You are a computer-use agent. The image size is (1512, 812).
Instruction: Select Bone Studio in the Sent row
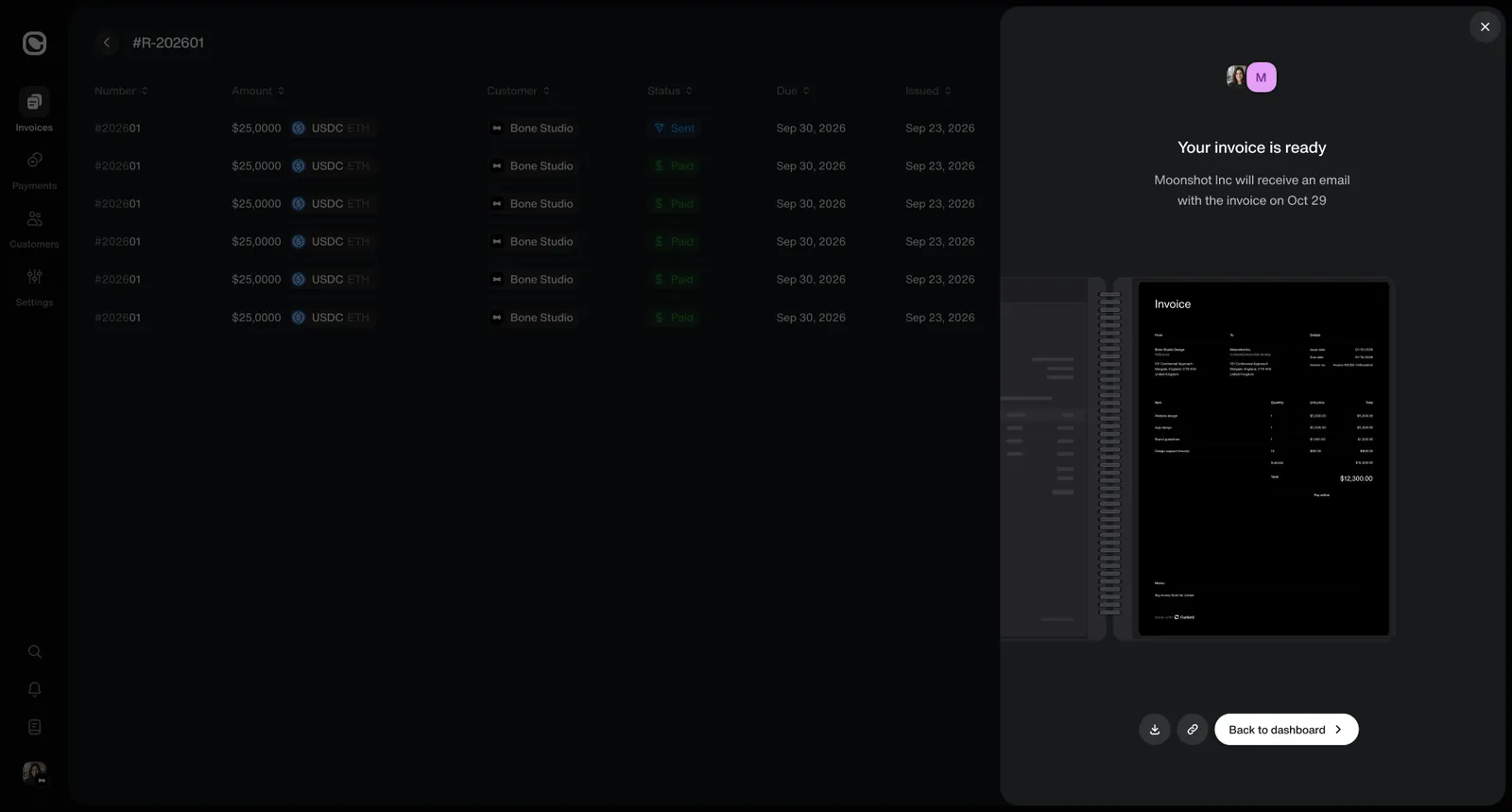(x=532, y=129)
